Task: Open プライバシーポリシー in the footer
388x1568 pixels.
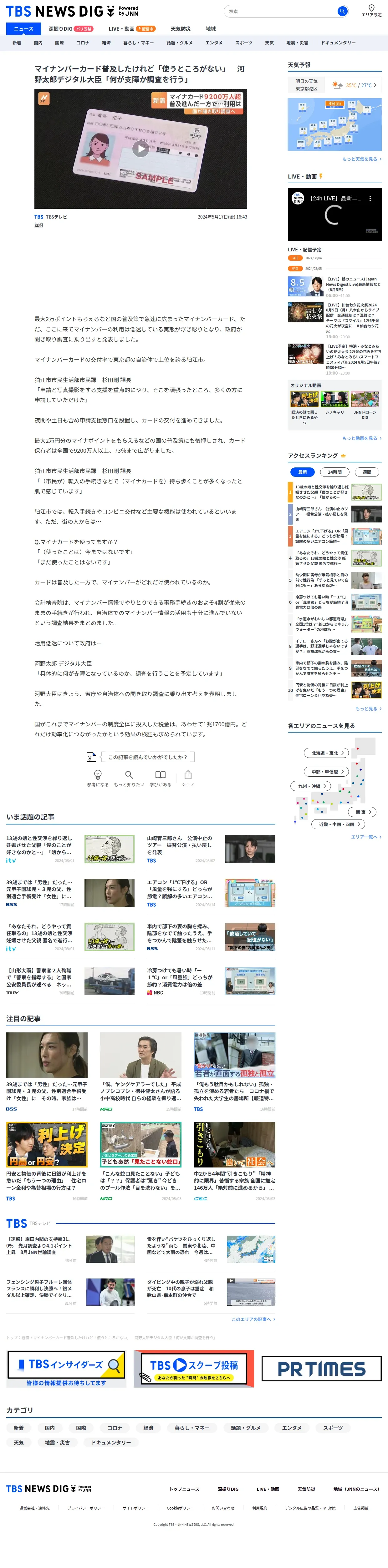Action: point(86,1508)
